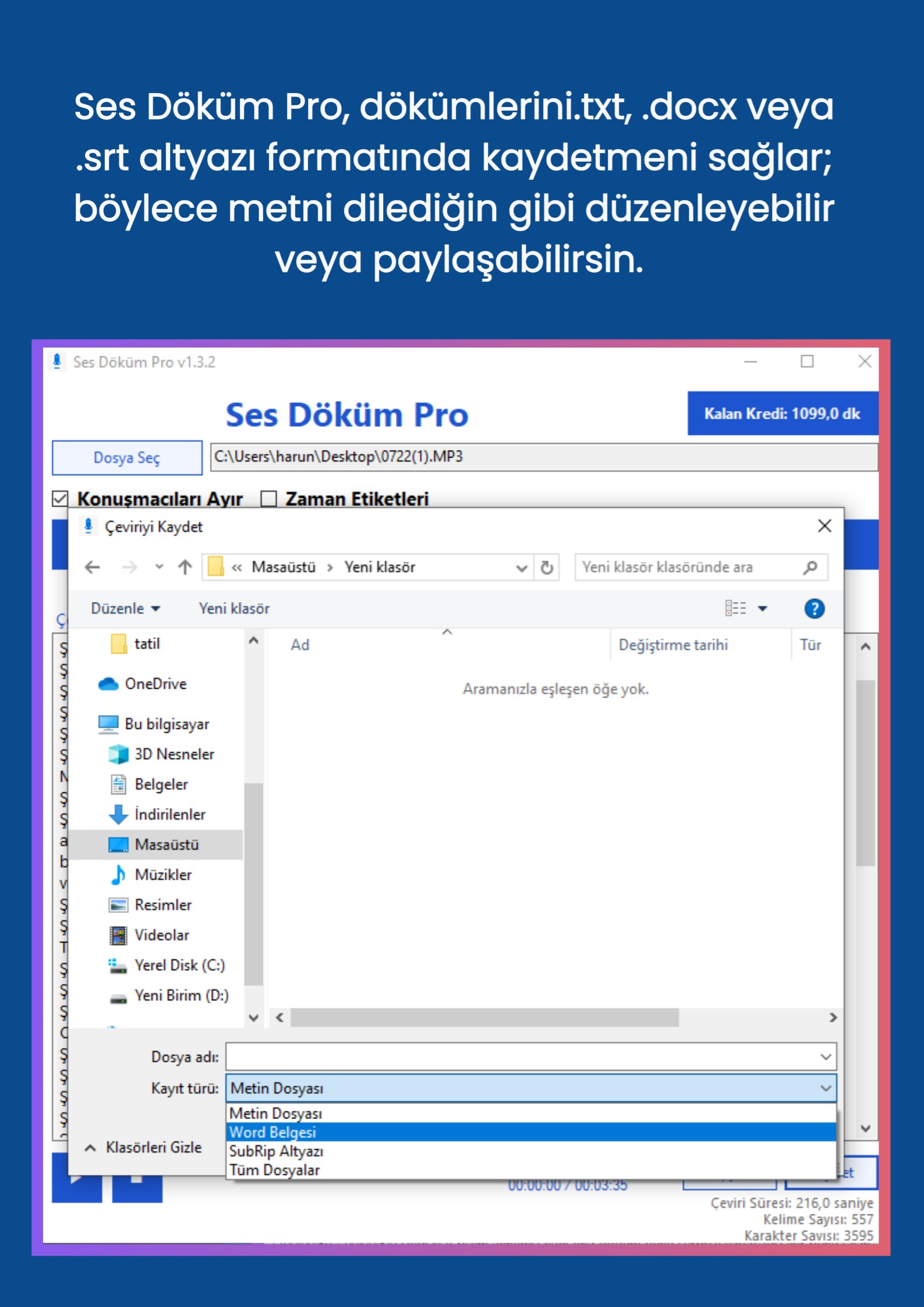Click main window scroll up arrow
The height and width of the screenshot is (1307, 924).
pos(865,646)
